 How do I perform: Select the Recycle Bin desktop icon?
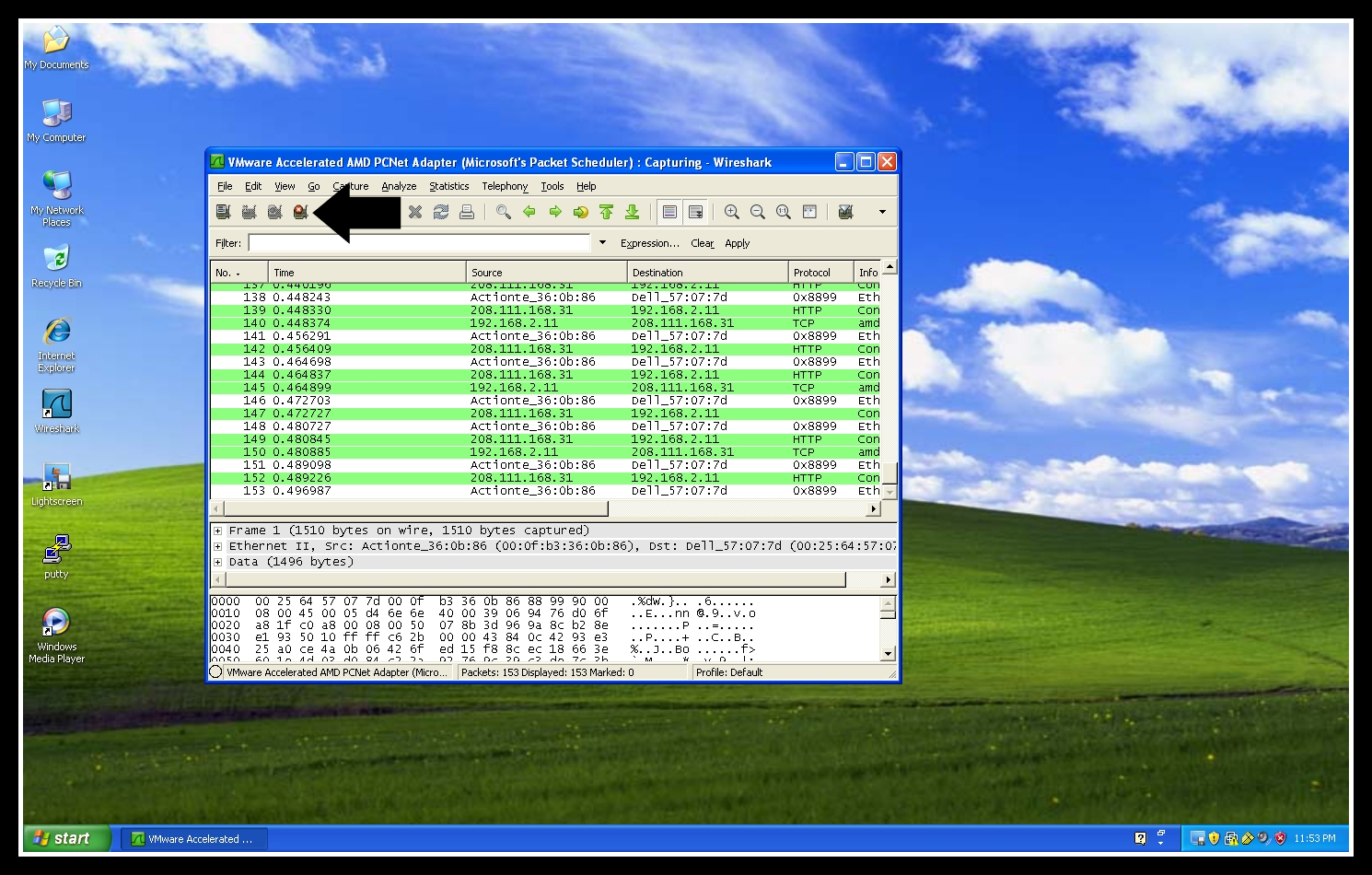(57, 267)
